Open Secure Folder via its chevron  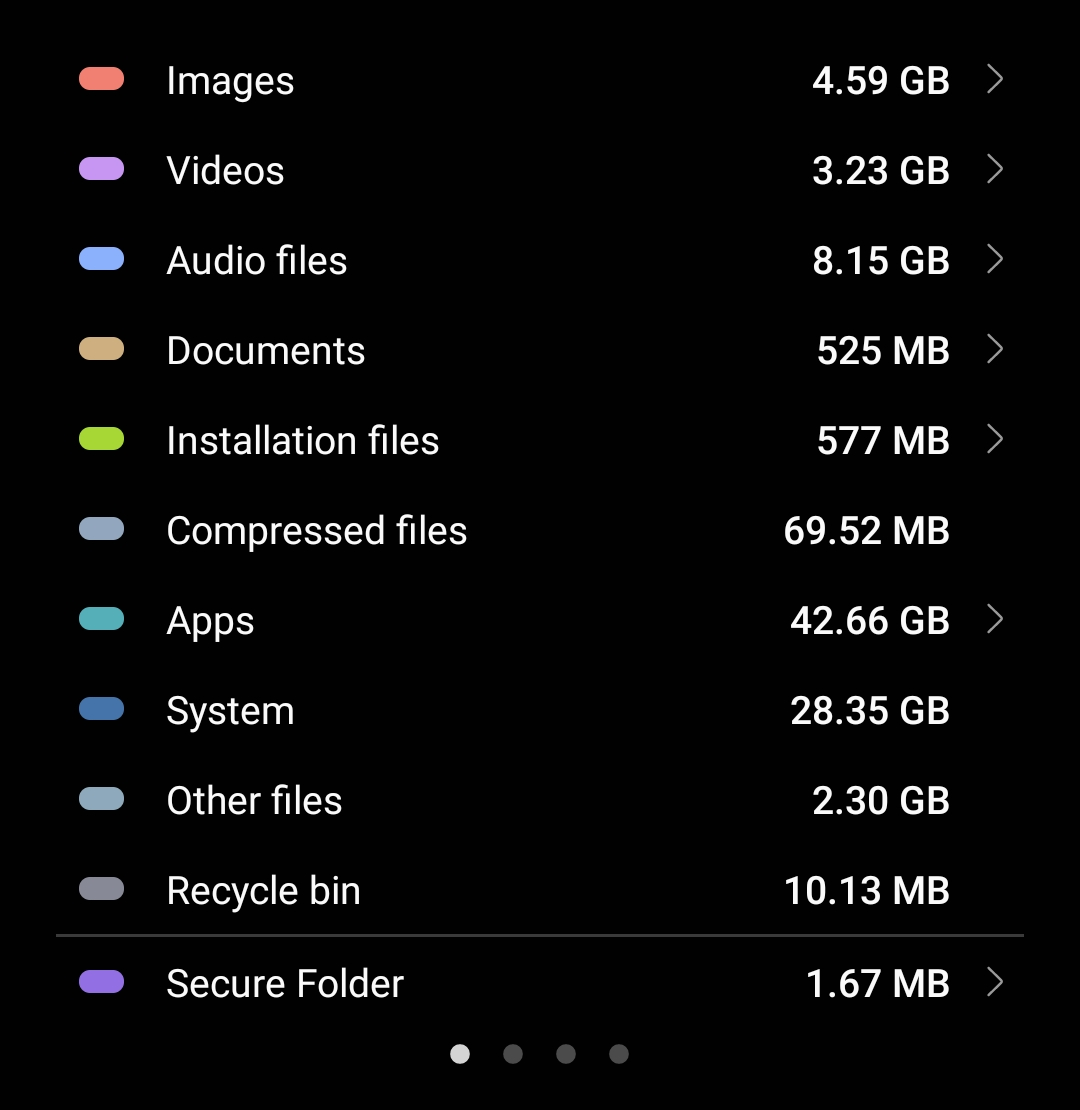(x=994, y=982)
